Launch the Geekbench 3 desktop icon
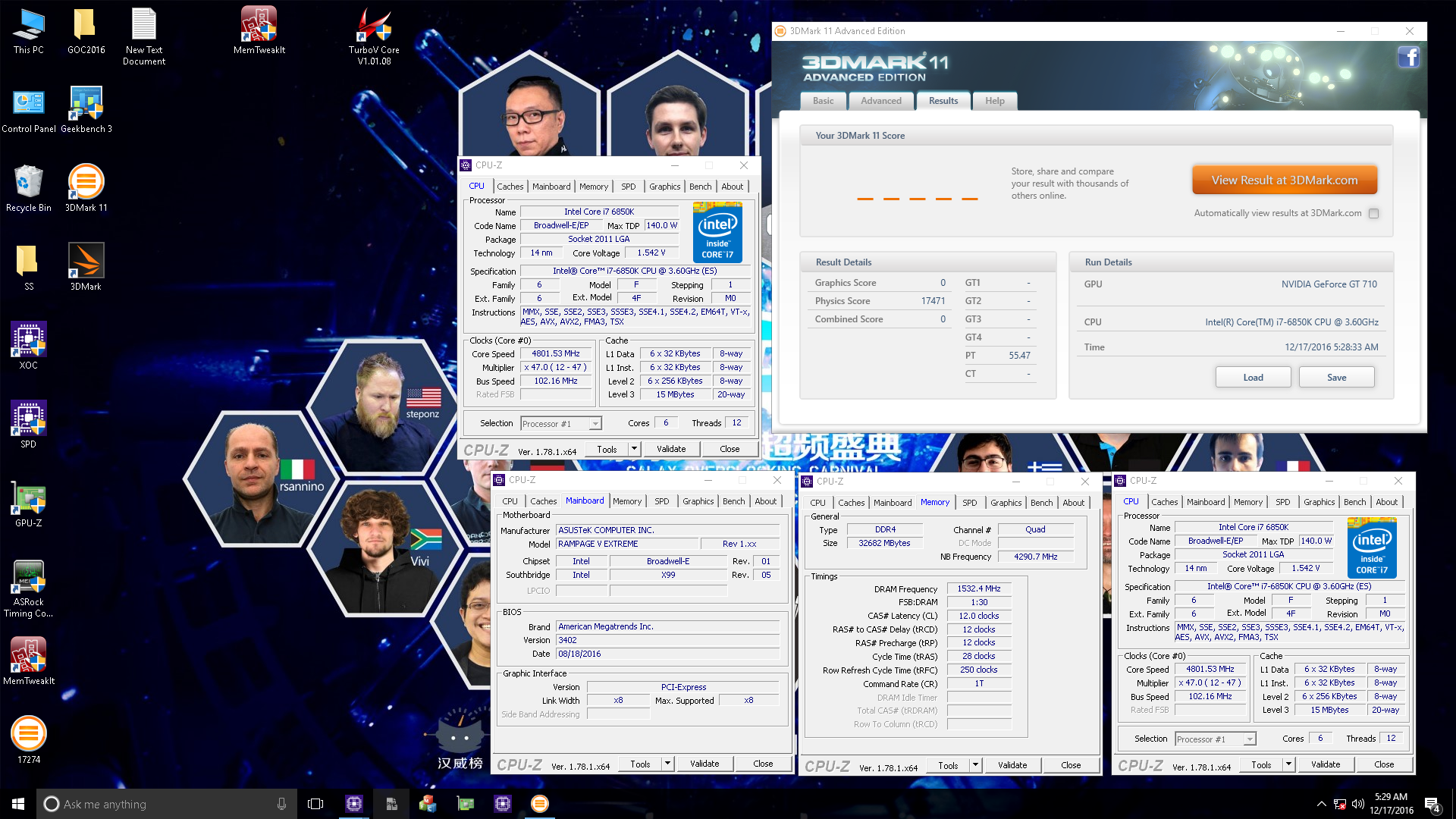Screen dimensions: 1456x819 (x=86, y=110)
